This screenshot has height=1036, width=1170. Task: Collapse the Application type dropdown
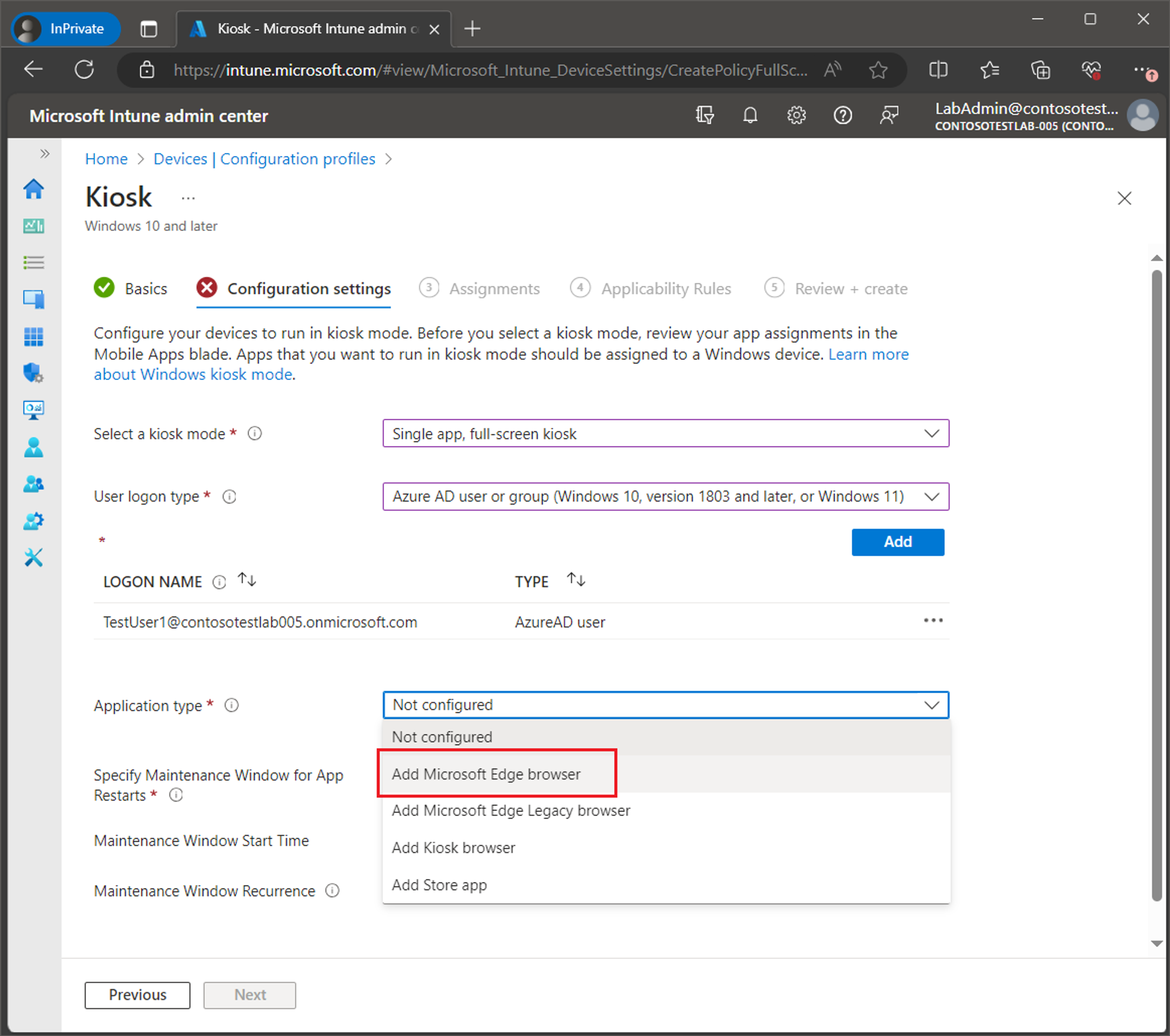(665, 704)
